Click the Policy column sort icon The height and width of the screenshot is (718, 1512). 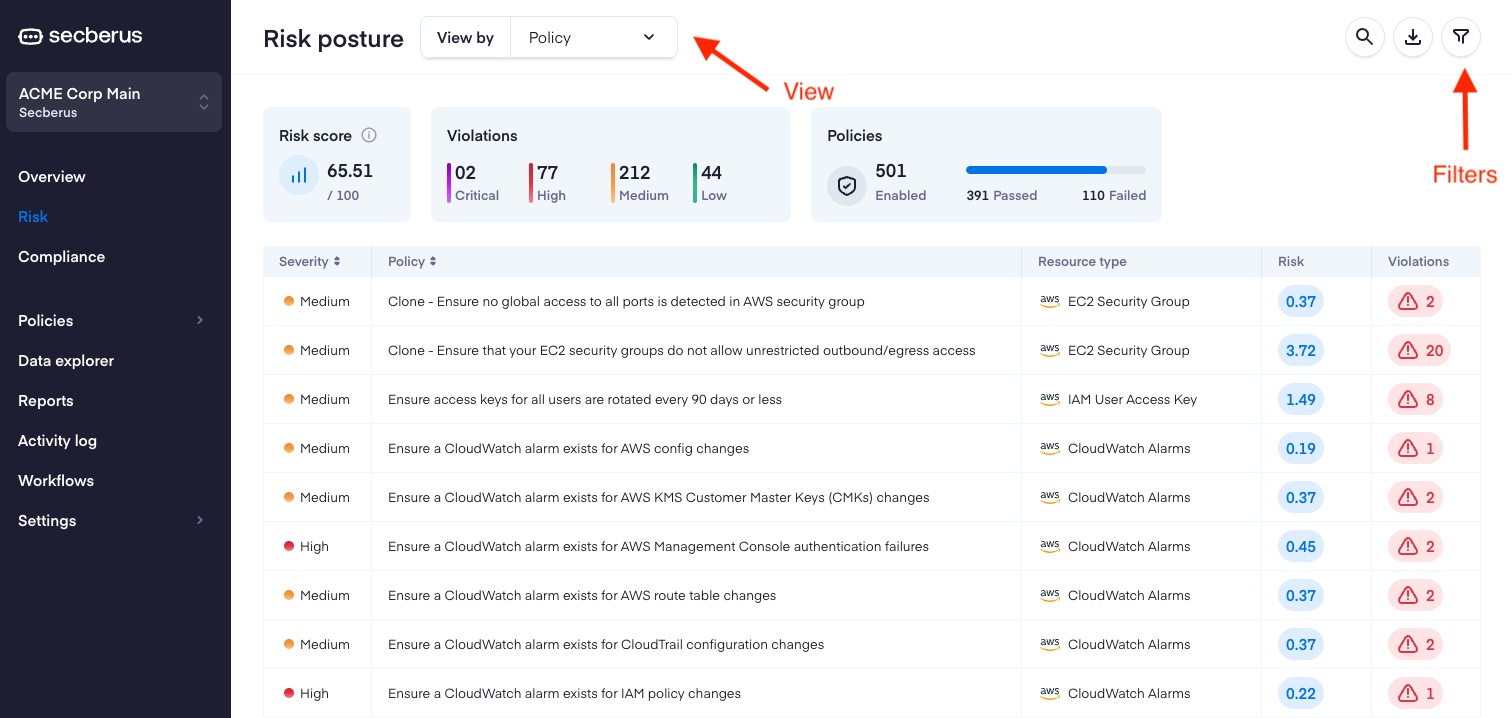[433, 261]
